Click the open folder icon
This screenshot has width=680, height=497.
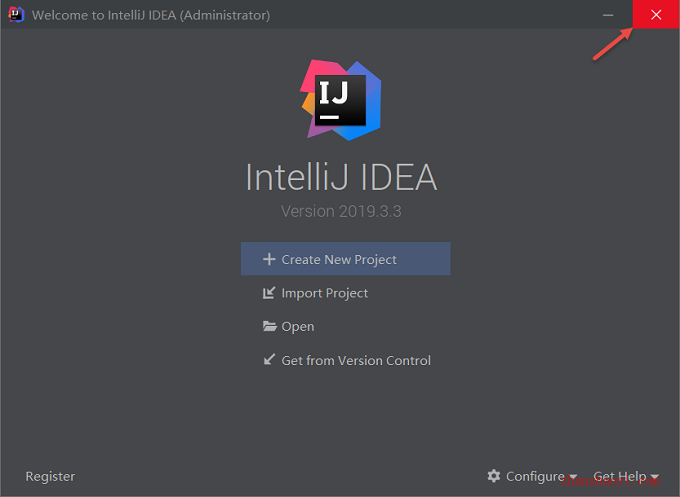coord(269,326)
